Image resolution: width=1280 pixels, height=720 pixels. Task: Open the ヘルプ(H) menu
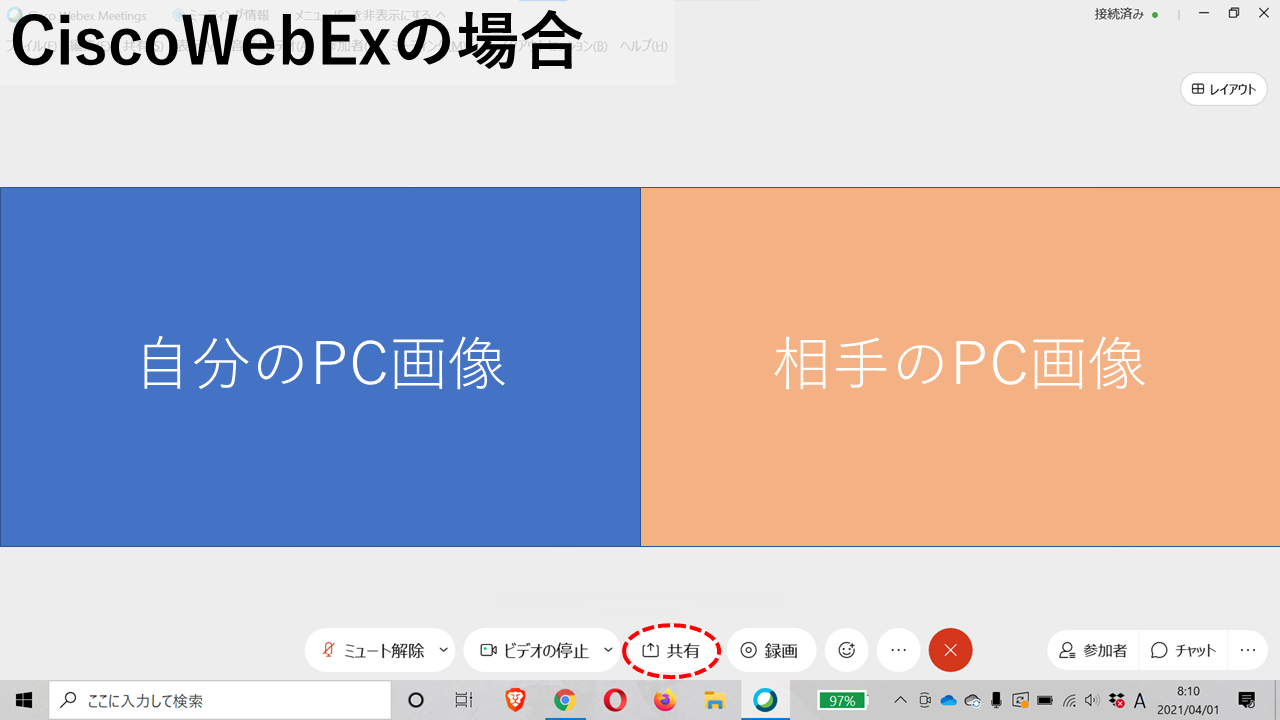pyautogui.click(x=643, y=46)
